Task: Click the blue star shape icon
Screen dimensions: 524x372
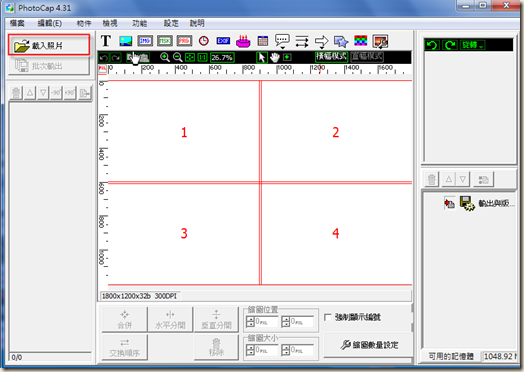Action: point(341,41)
